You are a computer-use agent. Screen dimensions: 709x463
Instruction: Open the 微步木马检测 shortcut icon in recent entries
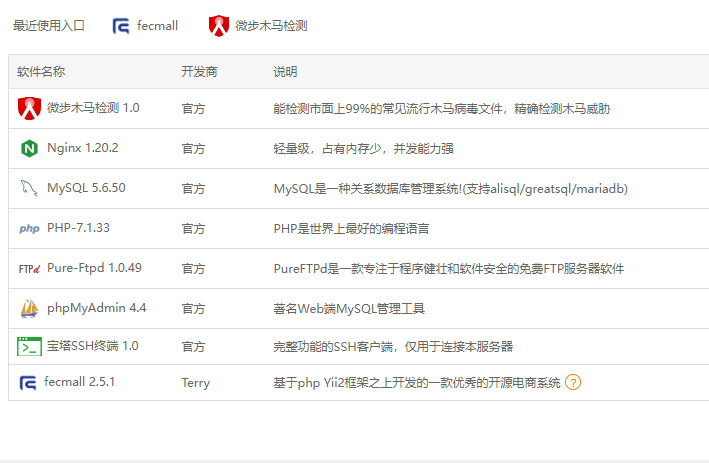(x=219, y=26)
